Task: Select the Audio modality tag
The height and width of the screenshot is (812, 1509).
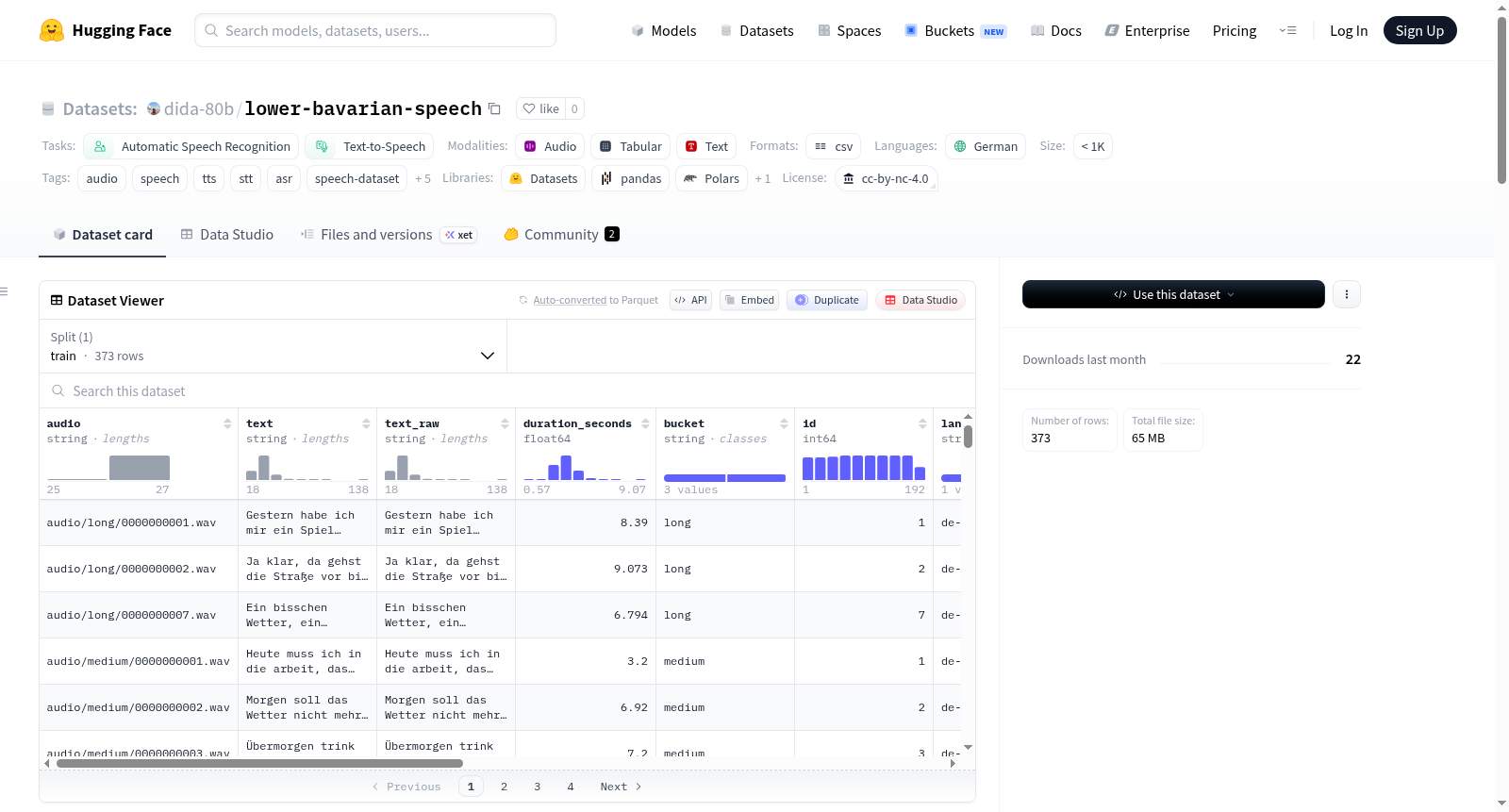Action: coord(550,146)
